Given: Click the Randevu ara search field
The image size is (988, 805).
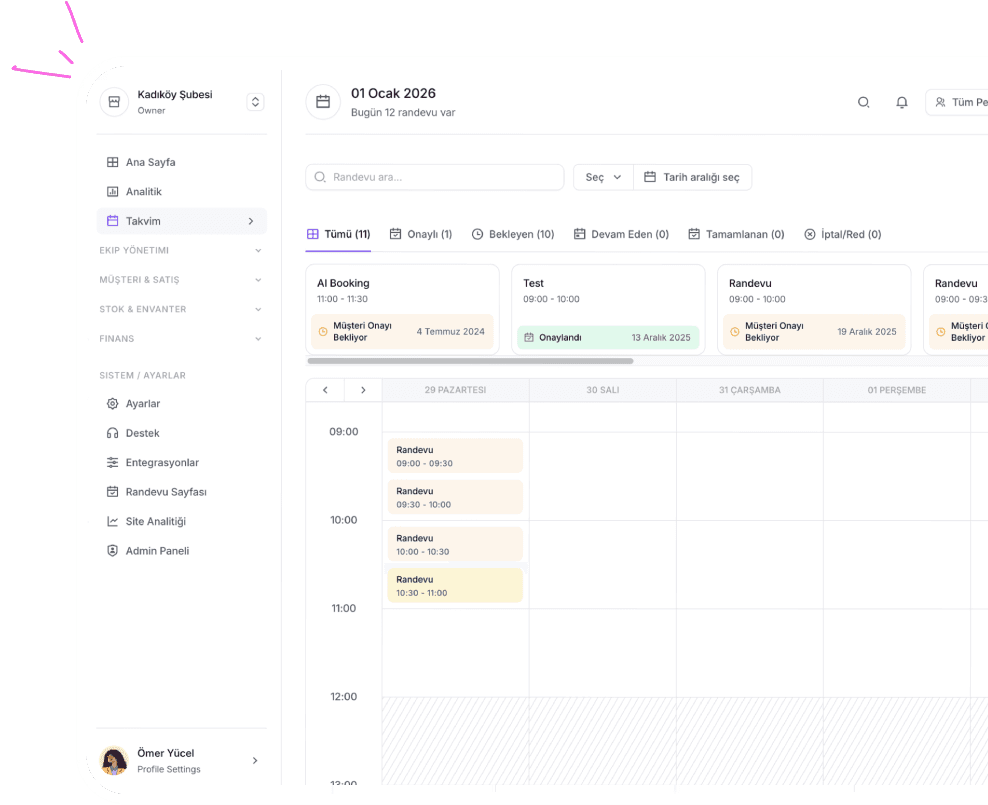Looking at the screenshot, I should pos(436,177).
